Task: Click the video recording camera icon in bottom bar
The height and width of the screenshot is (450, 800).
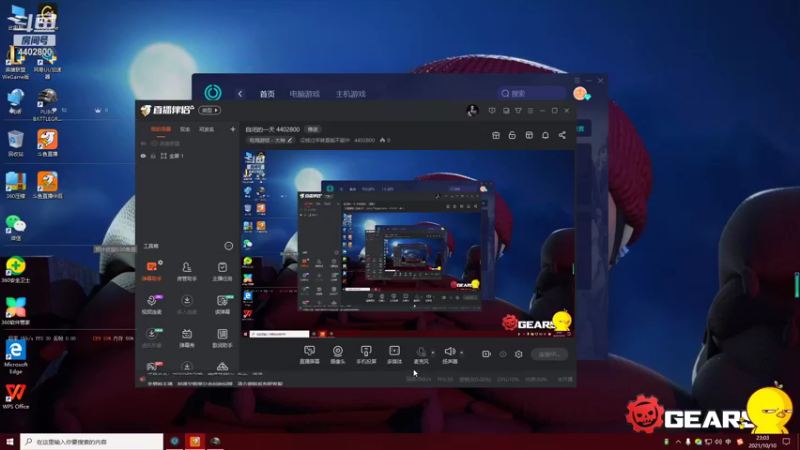Action: (486, 354)
